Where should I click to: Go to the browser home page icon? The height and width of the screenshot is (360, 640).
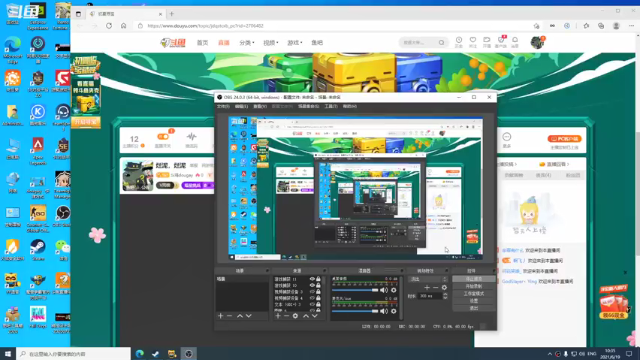click(x=124, y=26)
